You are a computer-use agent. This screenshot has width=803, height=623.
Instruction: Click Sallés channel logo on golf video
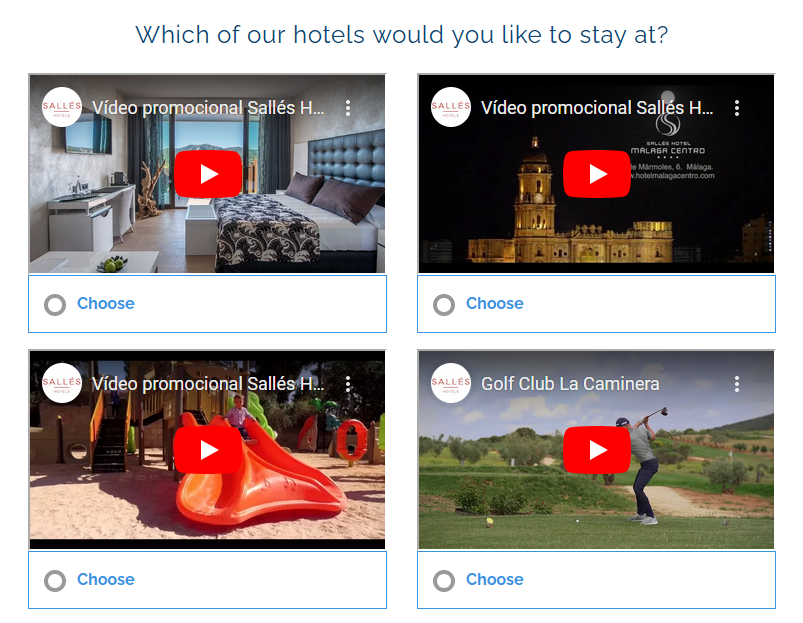(451, 383)
